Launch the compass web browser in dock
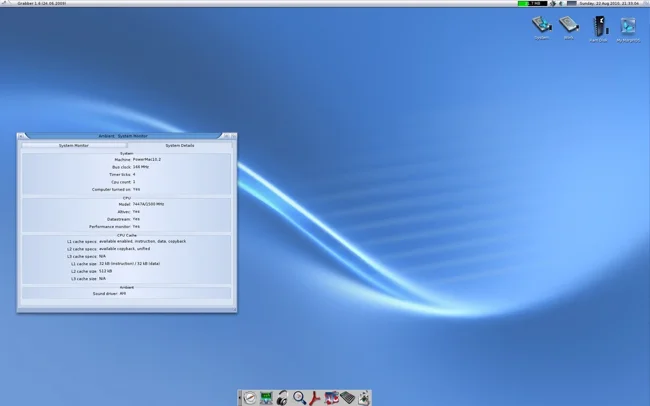Screen dimensions: 650x406 [x=251, y=397]
